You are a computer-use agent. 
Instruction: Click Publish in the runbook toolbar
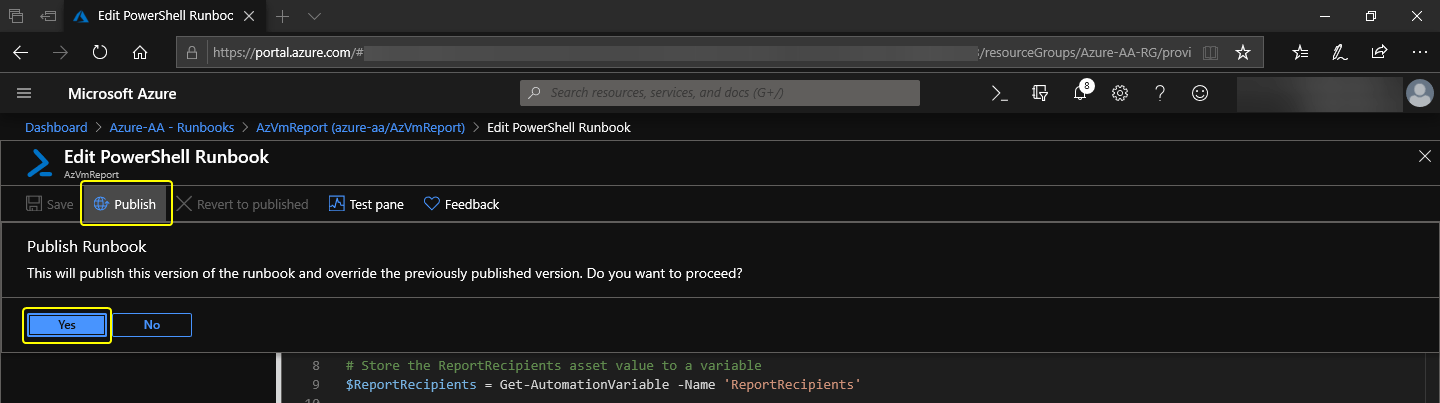coord(125,204)
